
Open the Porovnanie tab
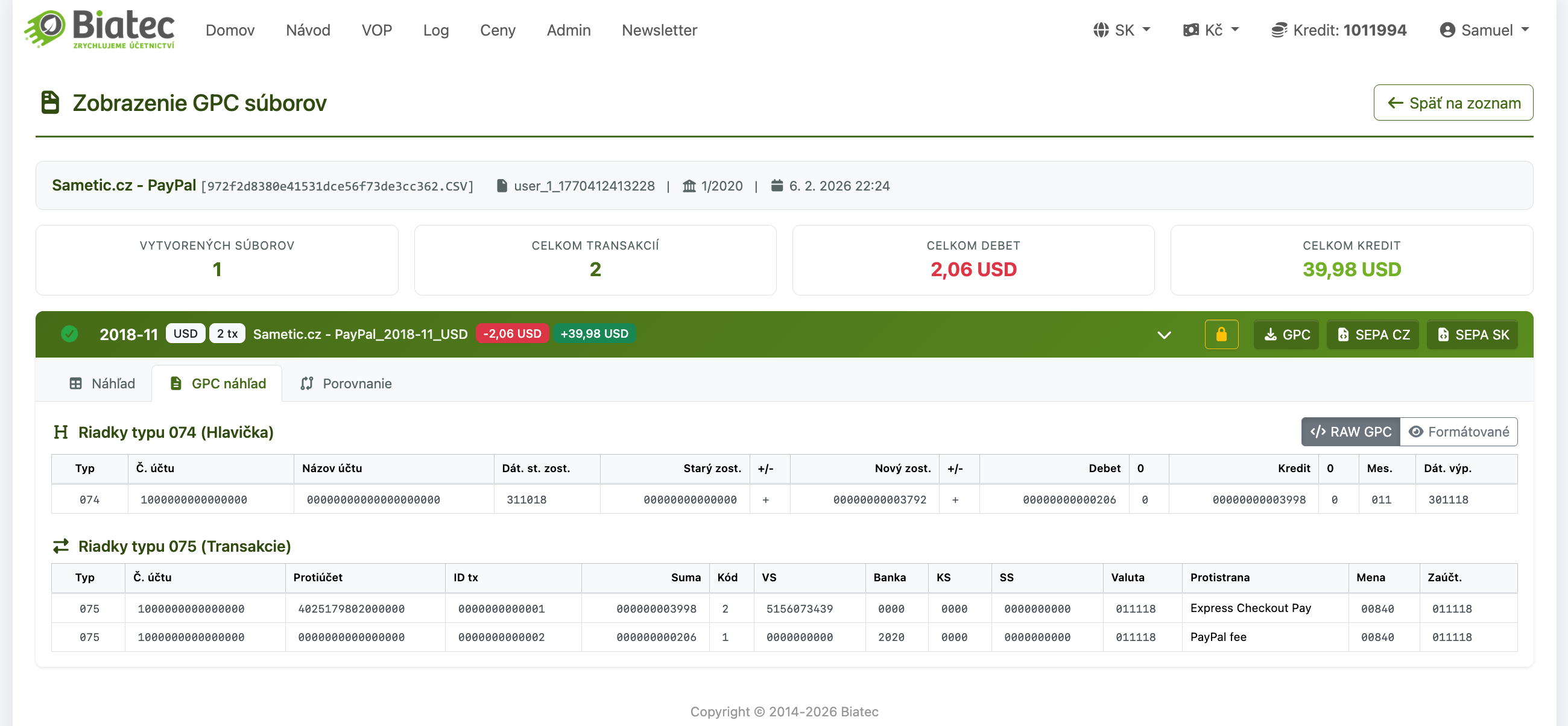click(x=346, y=384)
